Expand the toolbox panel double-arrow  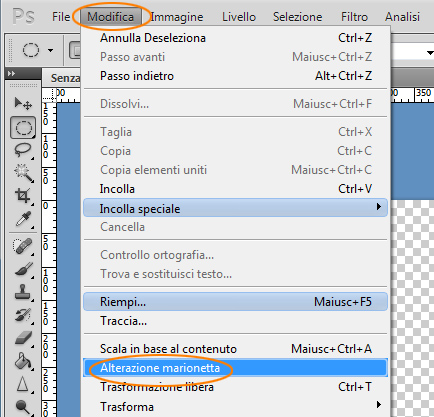click(x=11, y=74)
